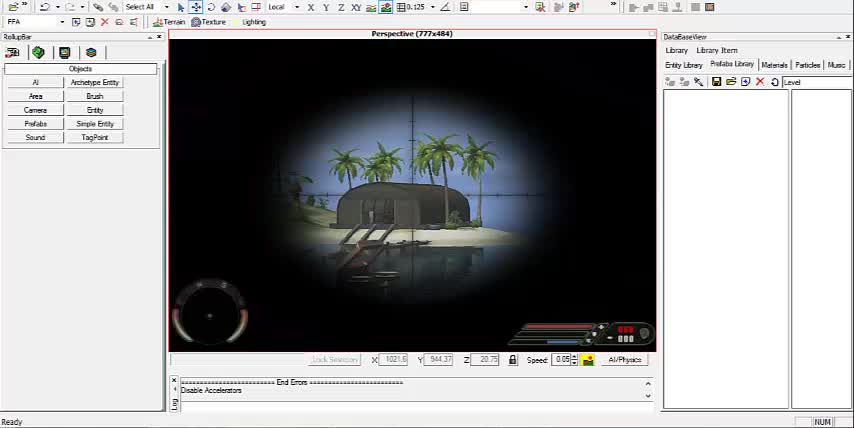Click the Speed value input field
Image resolution: width=854 pixels, height=428 pixels.
click(561, 359)
